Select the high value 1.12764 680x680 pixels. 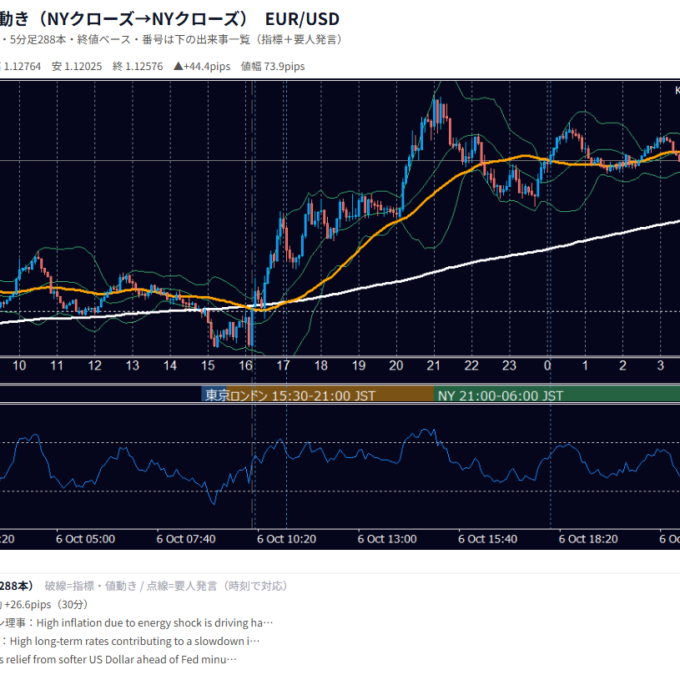click(x=21, y=66)
